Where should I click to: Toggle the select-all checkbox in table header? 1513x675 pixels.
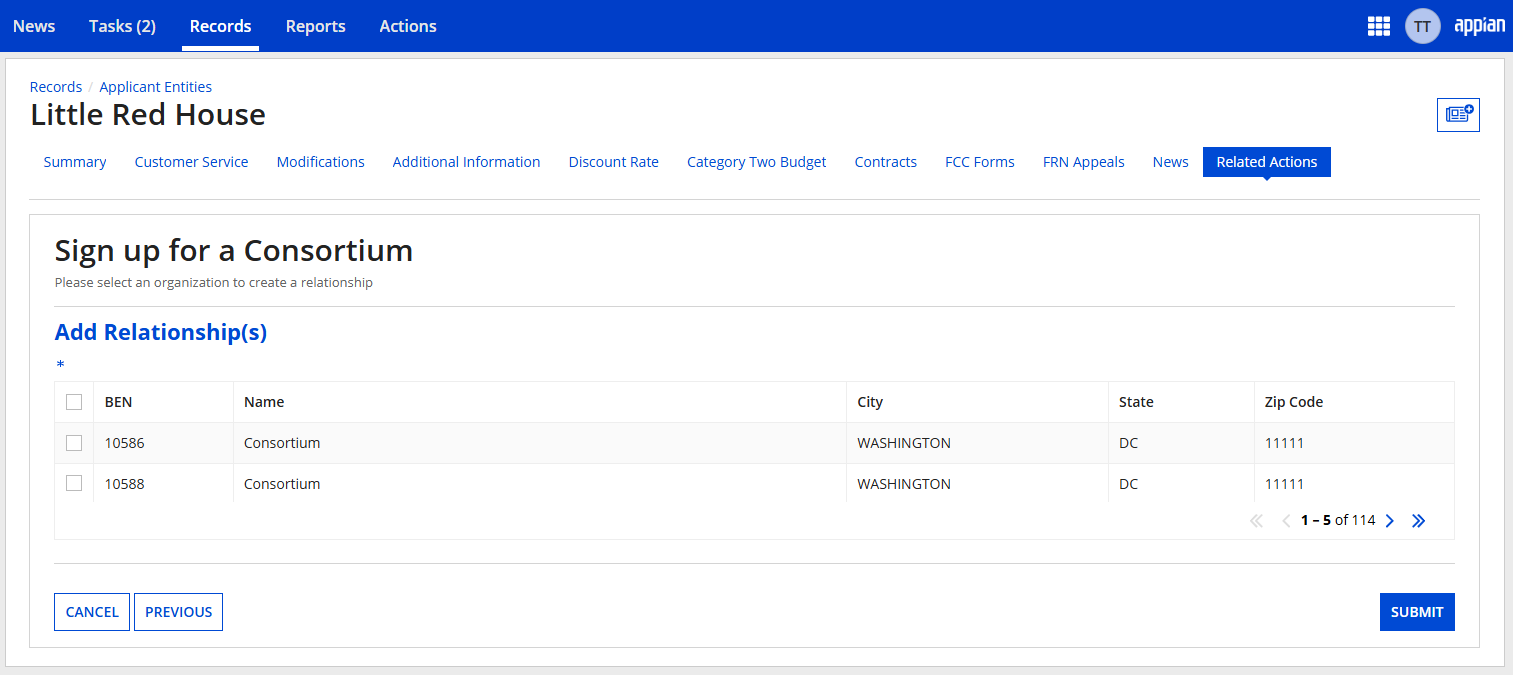point(74,402)
